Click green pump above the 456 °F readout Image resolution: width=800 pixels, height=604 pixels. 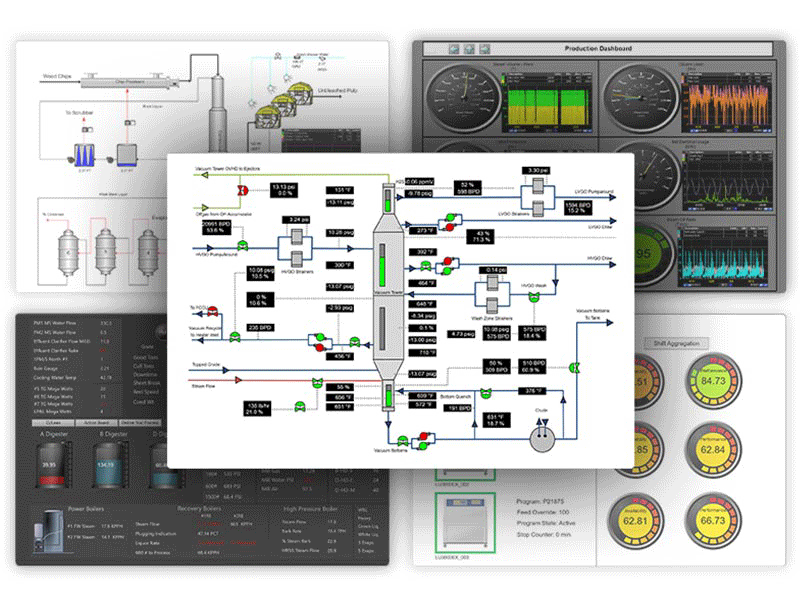coord(320,338)
